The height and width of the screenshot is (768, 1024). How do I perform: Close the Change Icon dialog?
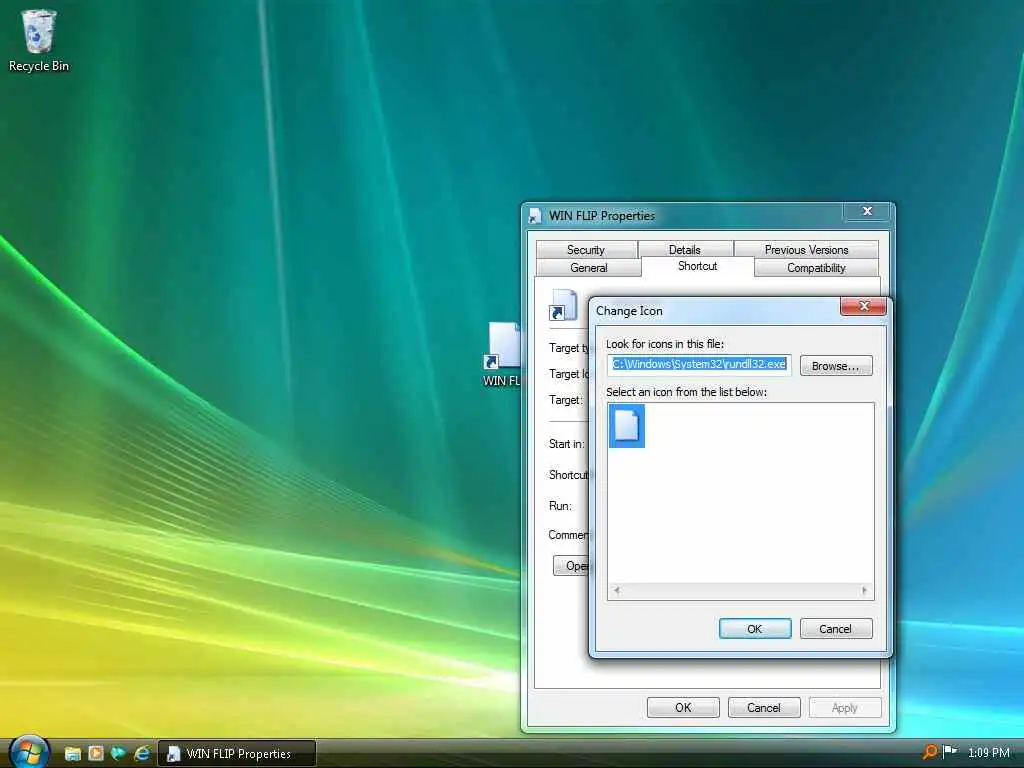863,306
